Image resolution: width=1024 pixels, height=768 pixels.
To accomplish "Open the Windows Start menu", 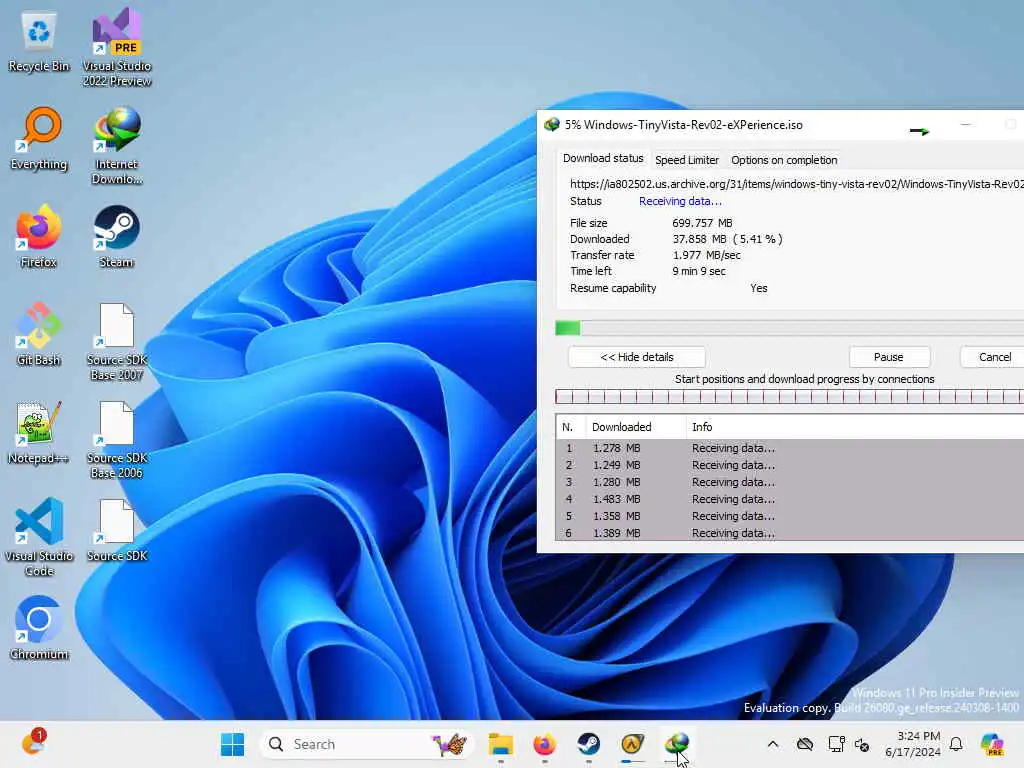I will [x=232, y=744].
